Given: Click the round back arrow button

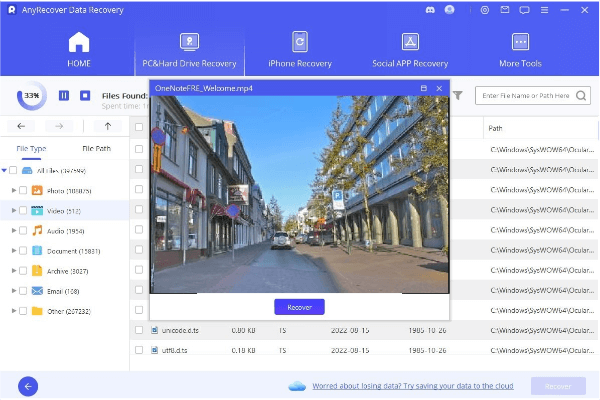Looking at the screenshot, I should (29, 385).
